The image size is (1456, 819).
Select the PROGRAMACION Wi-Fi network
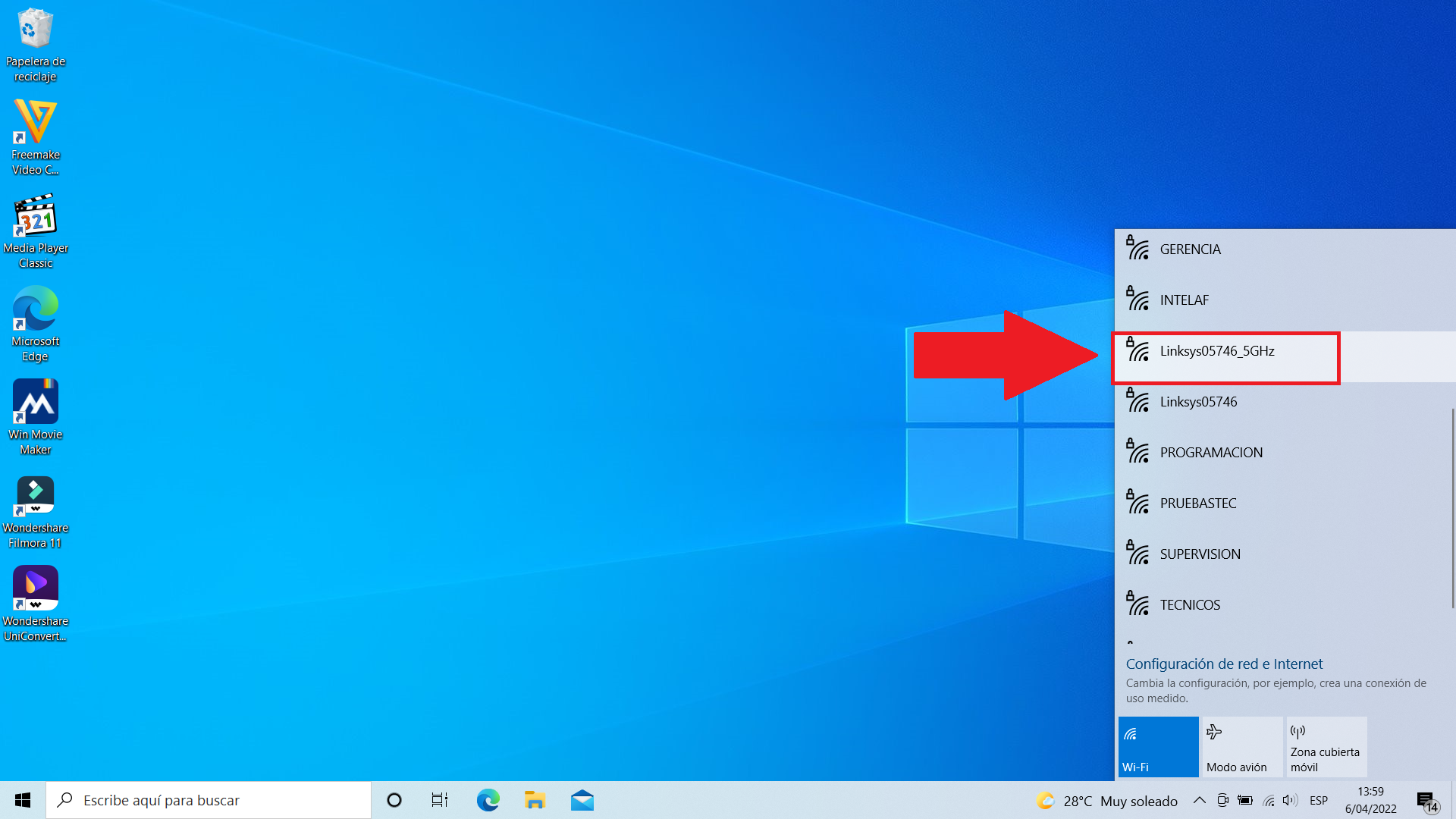(1211, 453)
